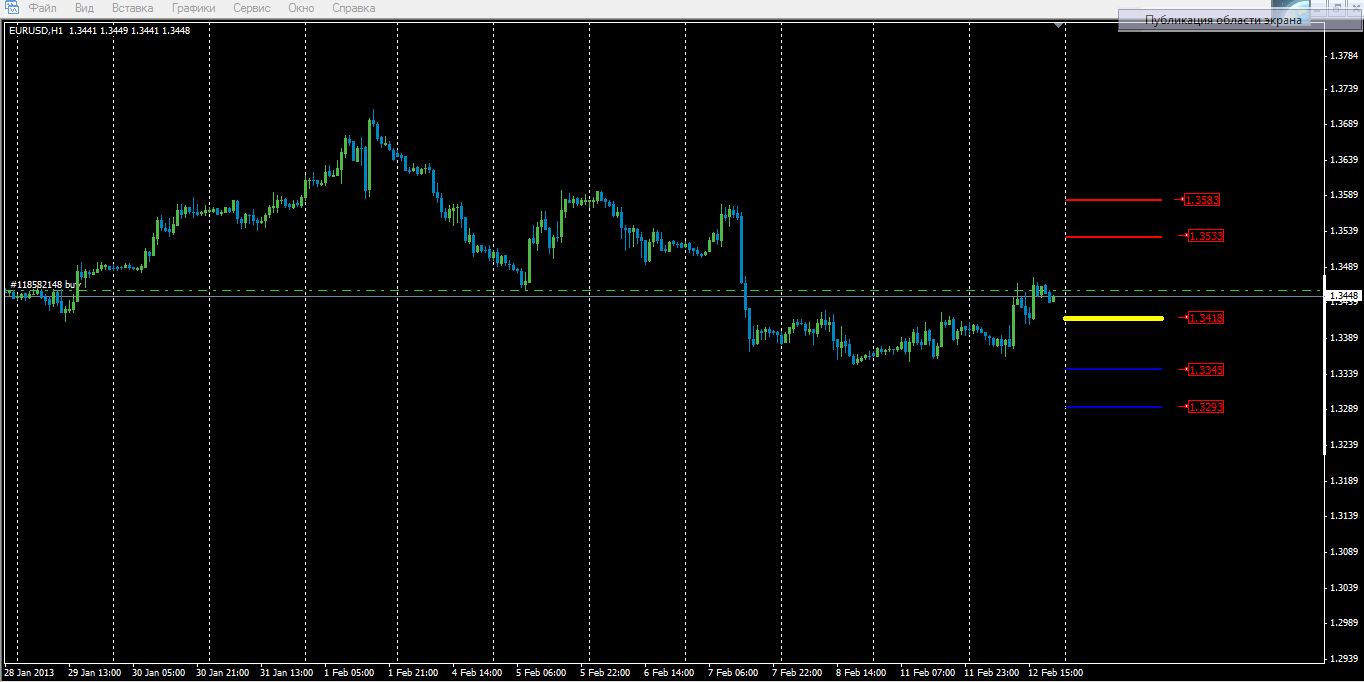Click the 1.3239 price scale value

1344,444
